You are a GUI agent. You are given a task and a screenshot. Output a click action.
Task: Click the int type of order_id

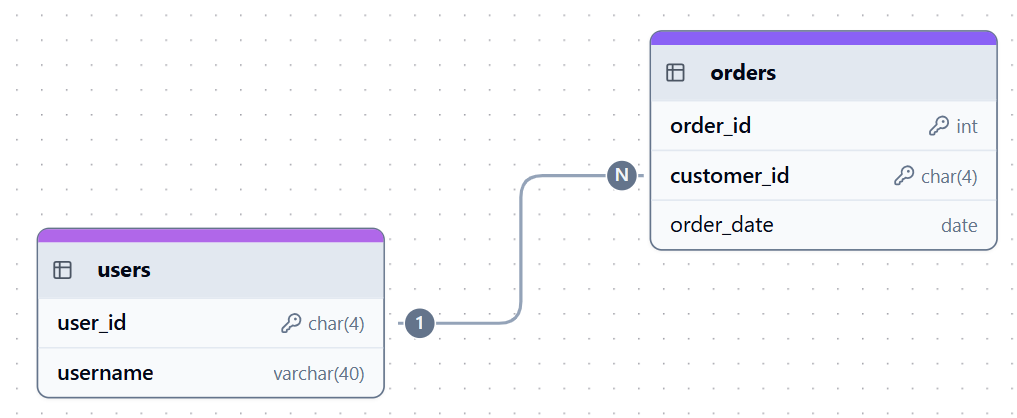point(966,126)
